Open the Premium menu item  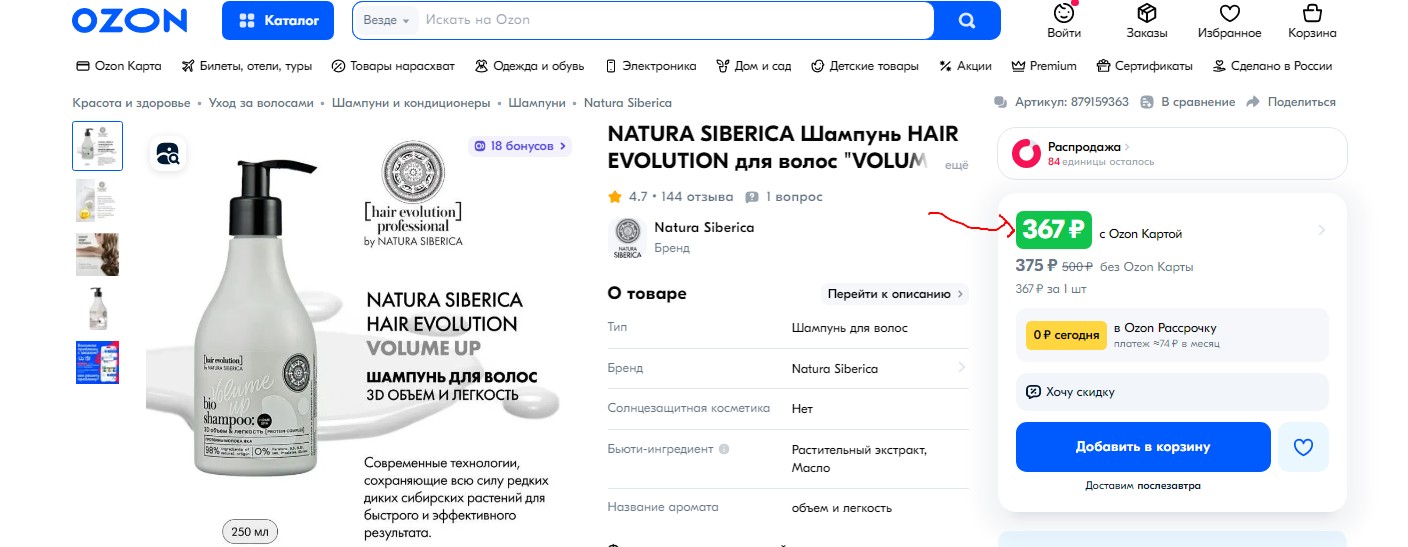(1044, 66)
